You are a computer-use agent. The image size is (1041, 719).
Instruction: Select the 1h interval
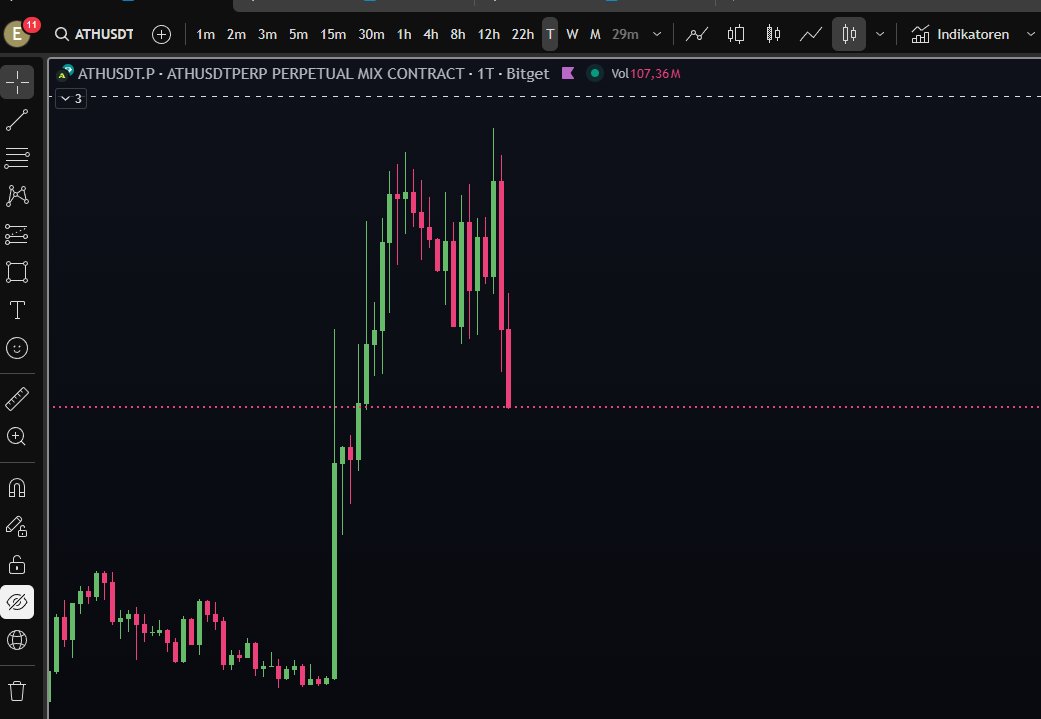[404, 34]
